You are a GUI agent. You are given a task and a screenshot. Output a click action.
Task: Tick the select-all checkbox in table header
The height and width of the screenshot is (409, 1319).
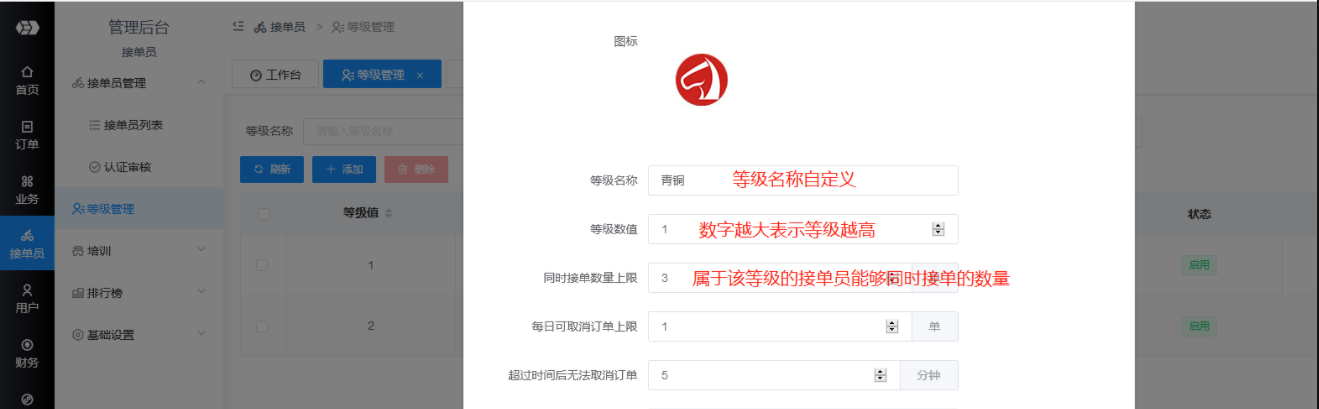[262, 214]
